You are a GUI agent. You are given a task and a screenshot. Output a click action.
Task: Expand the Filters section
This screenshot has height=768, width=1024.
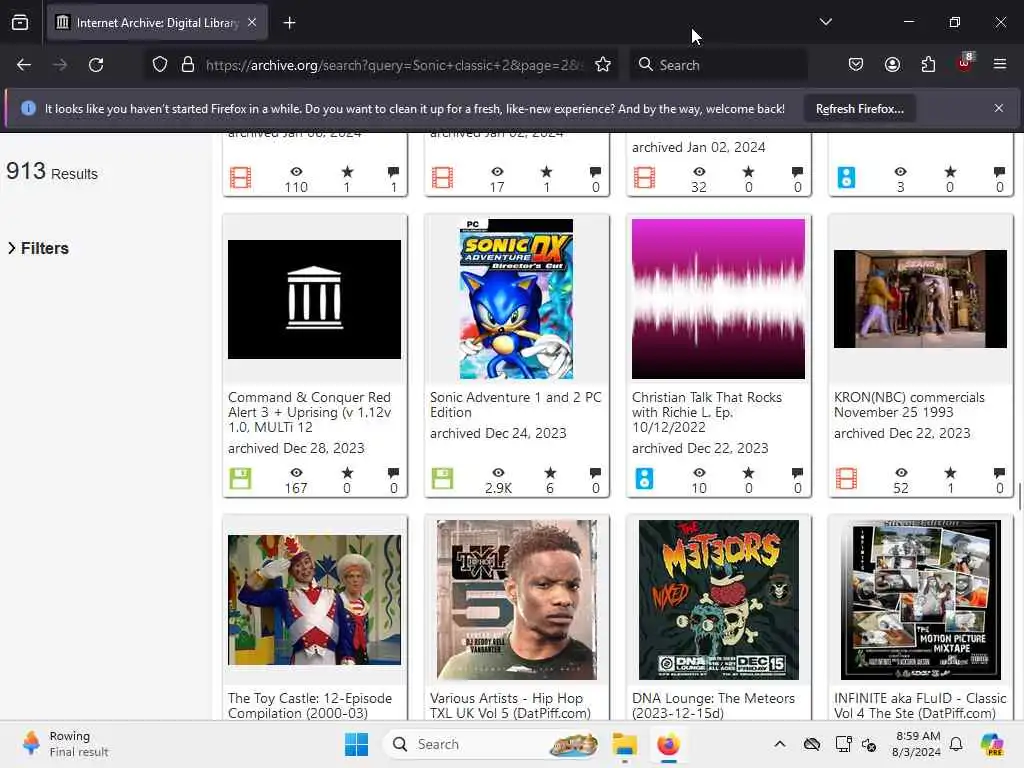pyautogui.click(x=38, y=248)
